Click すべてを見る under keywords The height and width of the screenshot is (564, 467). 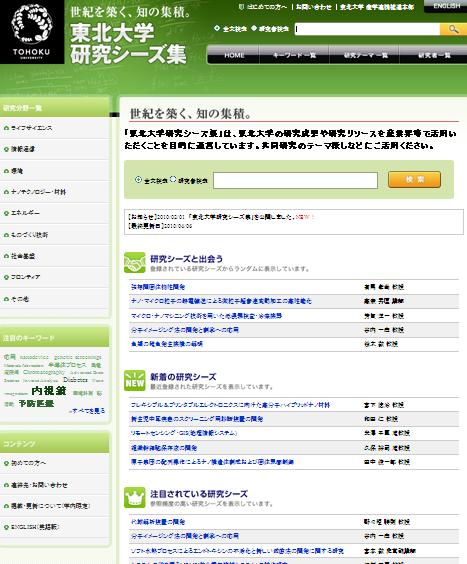[87, 411]
